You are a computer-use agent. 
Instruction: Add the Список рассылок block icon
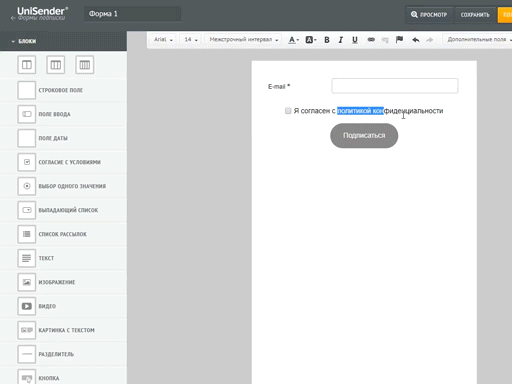tap(27, 234)
